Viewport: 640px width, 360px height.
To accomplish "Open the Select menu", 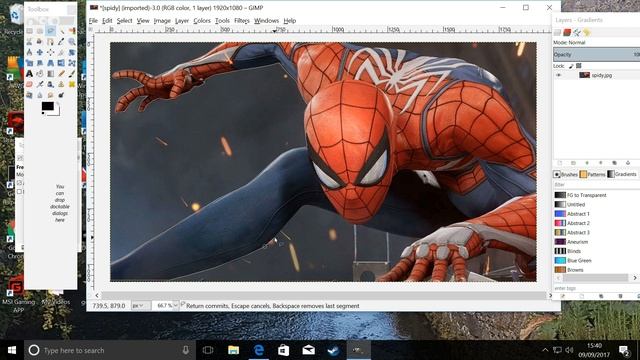I will (124, 20).
